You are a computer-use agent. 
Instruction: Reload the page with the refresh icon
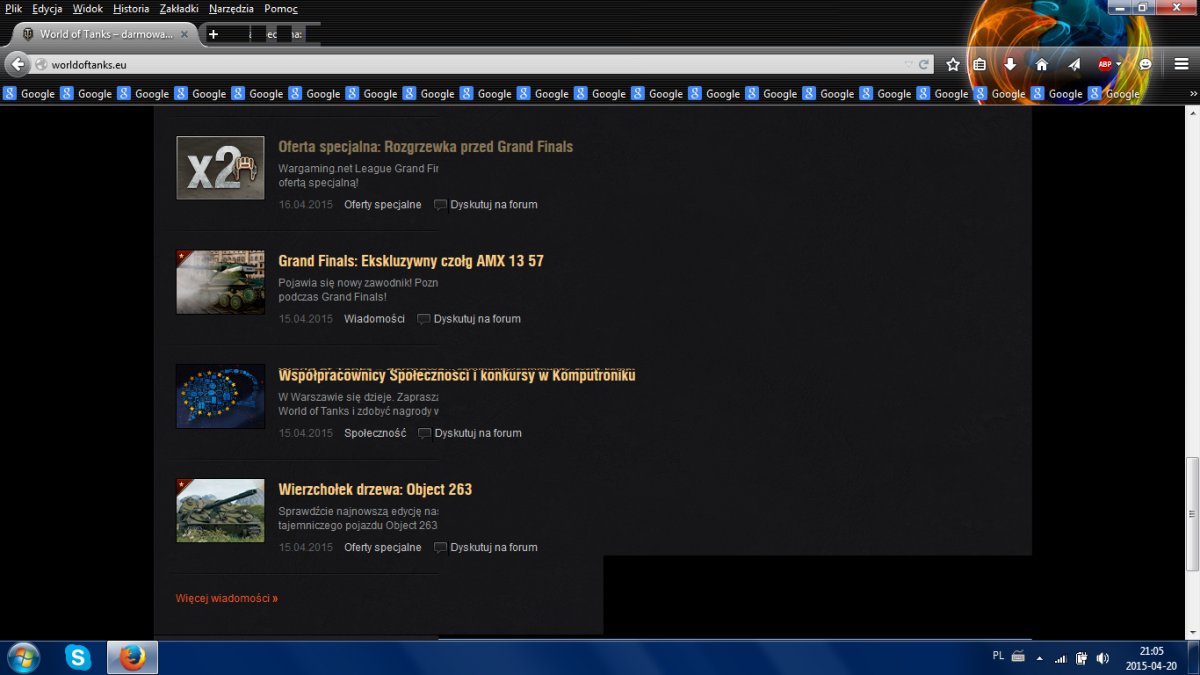click(924, 64)
